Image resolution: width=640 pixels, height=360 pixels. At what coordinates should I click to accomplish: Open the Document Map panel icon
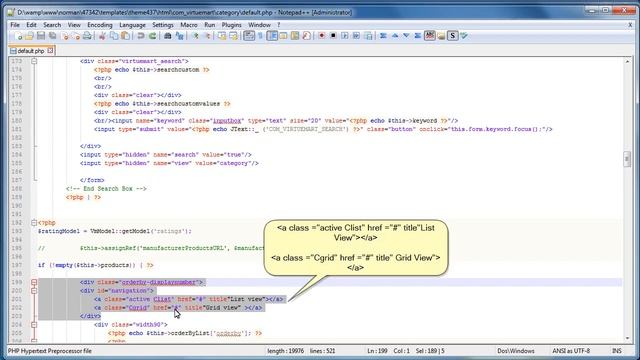tap(295, 36)
